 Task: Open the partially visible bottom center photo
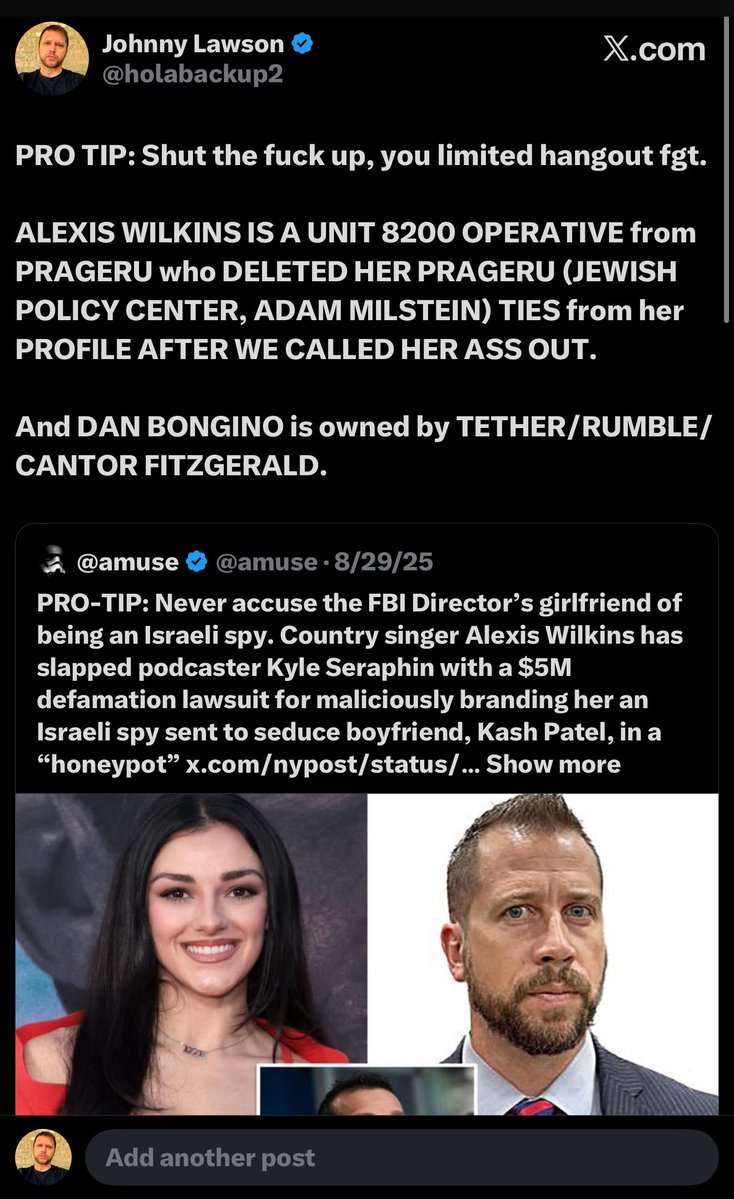(367, 1090)
